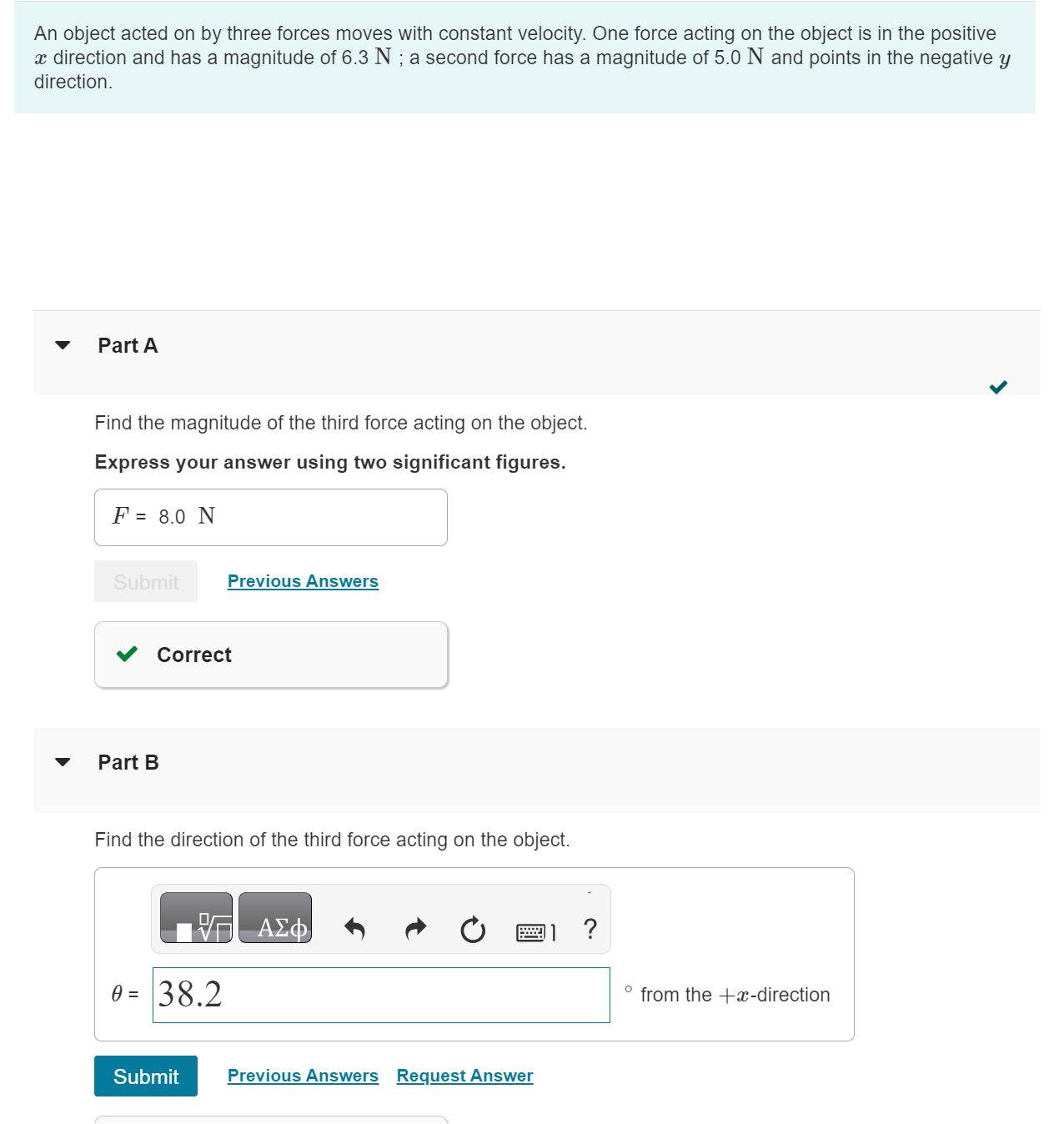Open Previous Answers for Part A
1064x1124 pixels.
[302, 581]
